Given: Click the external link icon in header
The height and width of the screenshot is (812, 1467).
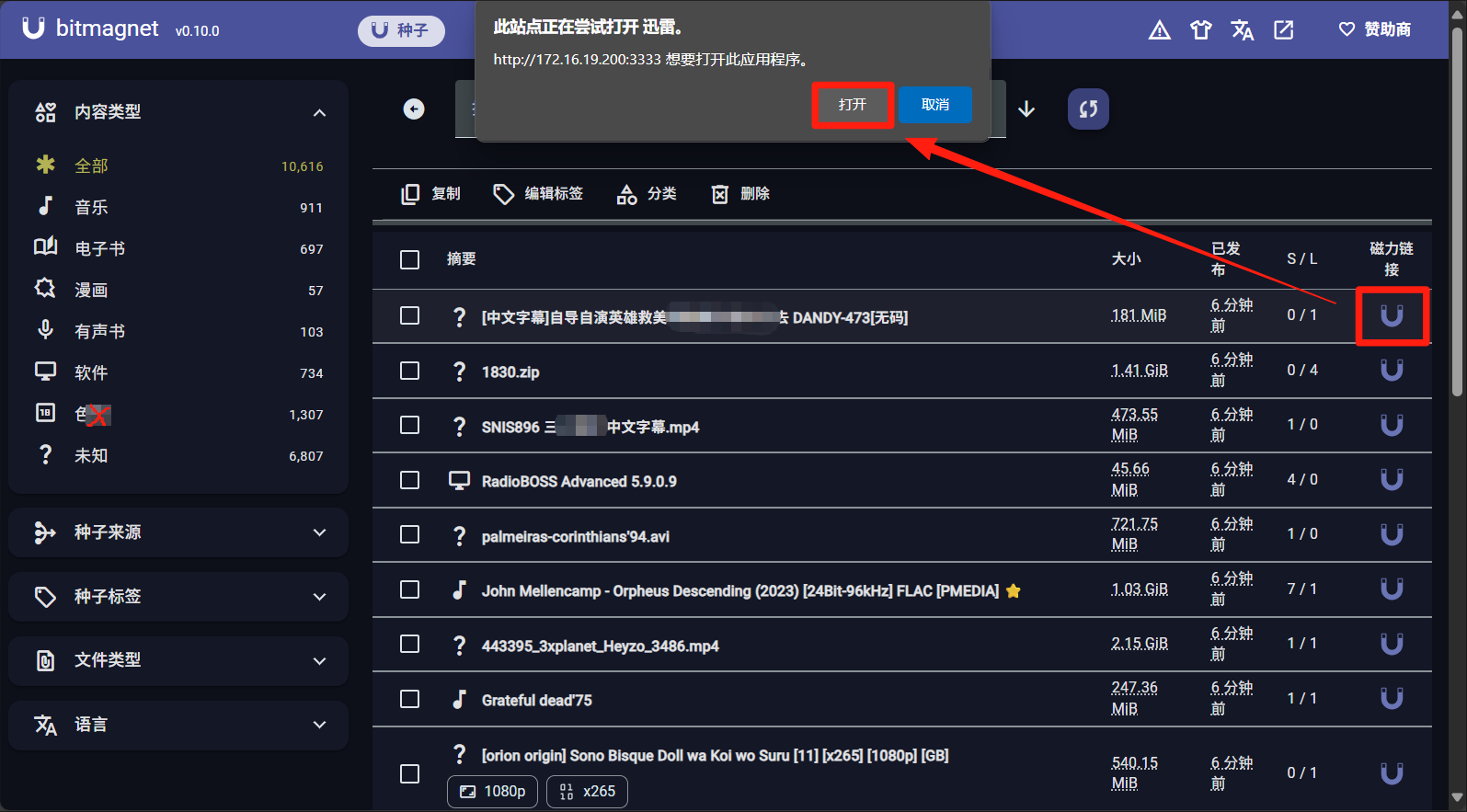Looking at the screenshot, I should tap(1283, 30).
